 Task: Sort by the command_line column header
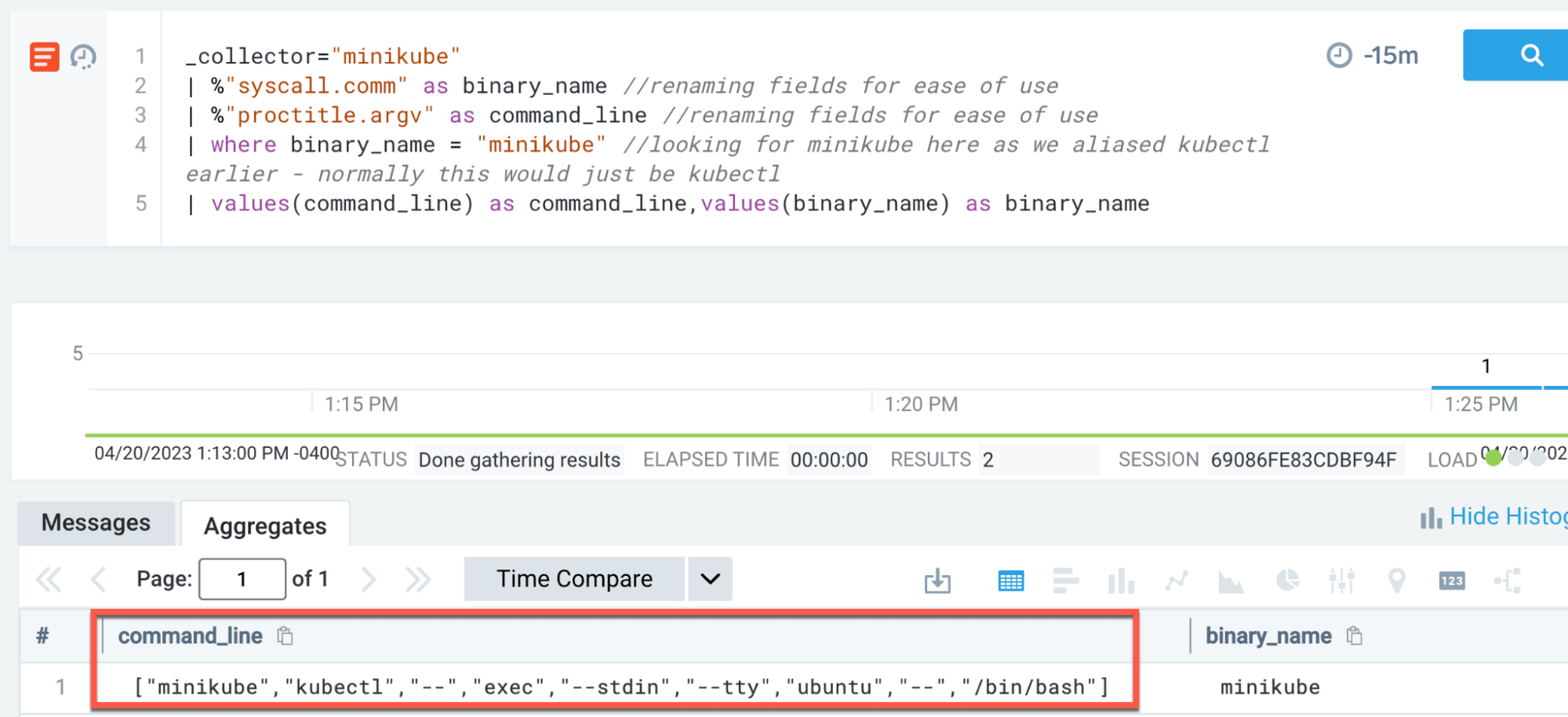point(191,636)
